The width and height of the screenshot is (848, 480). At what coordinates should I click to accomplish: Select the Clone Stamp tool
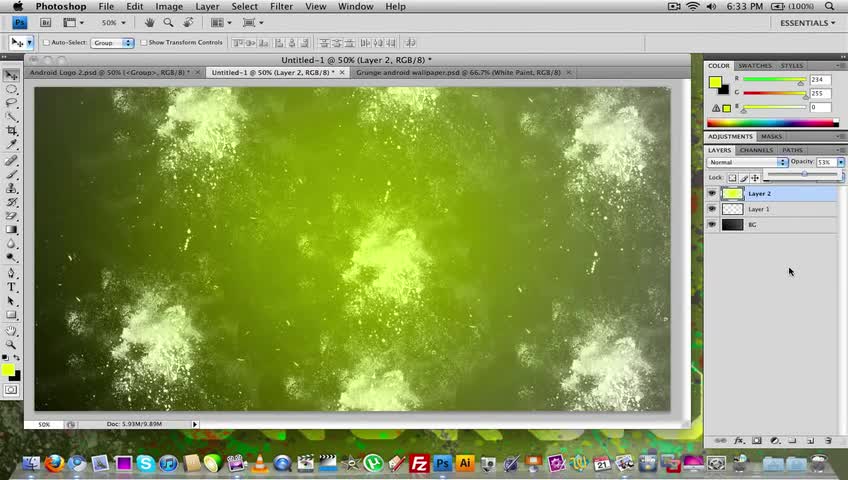click(x=11, y=188)
